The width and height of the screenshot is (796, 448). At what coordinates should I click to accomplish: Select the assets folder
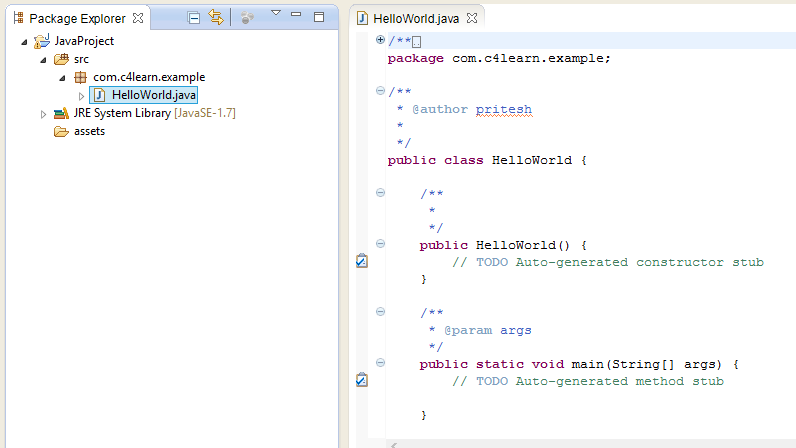[89, 131]
